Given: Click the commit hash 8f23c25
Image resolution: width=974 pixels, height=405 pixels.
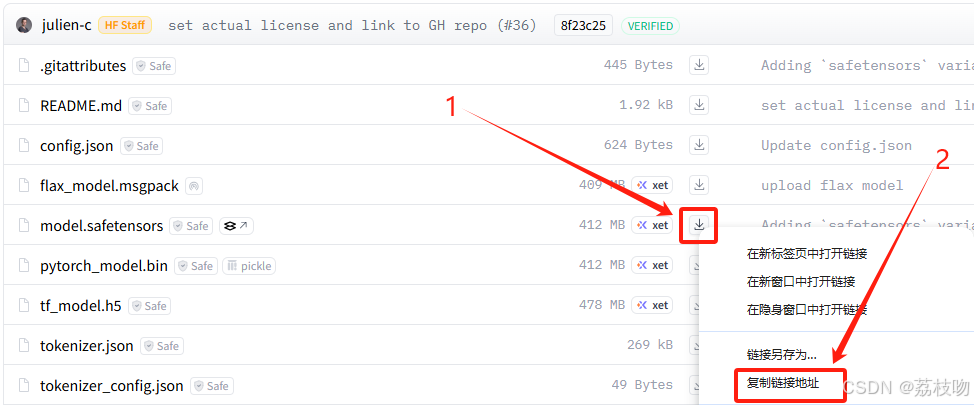Looking at the screenshot, I should point(583,26).
